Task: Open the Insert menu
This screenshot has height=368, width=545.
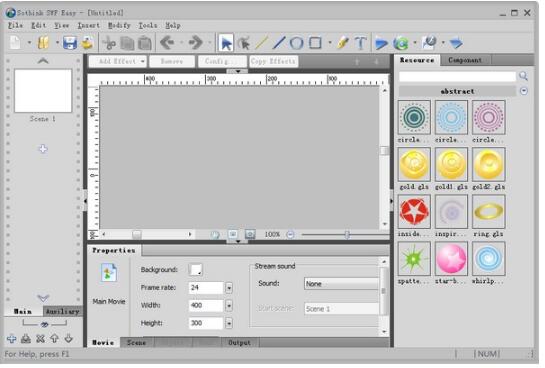Action: pyautogui.click(x=88, y=25)
